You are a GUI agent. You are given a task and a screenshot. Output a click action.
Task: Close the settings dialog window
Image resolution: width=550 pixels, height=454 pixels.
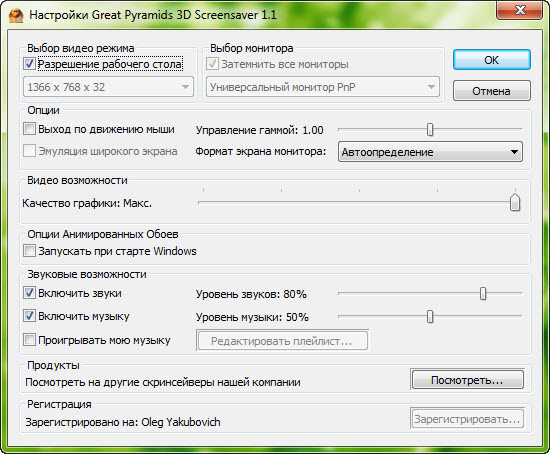[x=520, y=10]
